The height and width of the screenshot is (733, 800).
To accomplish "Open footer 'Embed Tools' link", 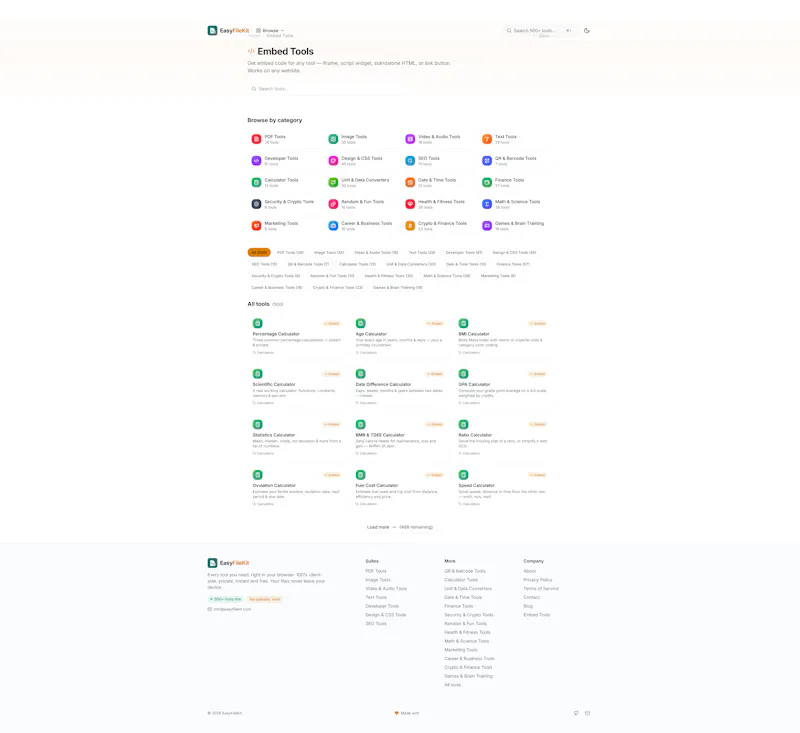I will [x=537, y=615].
